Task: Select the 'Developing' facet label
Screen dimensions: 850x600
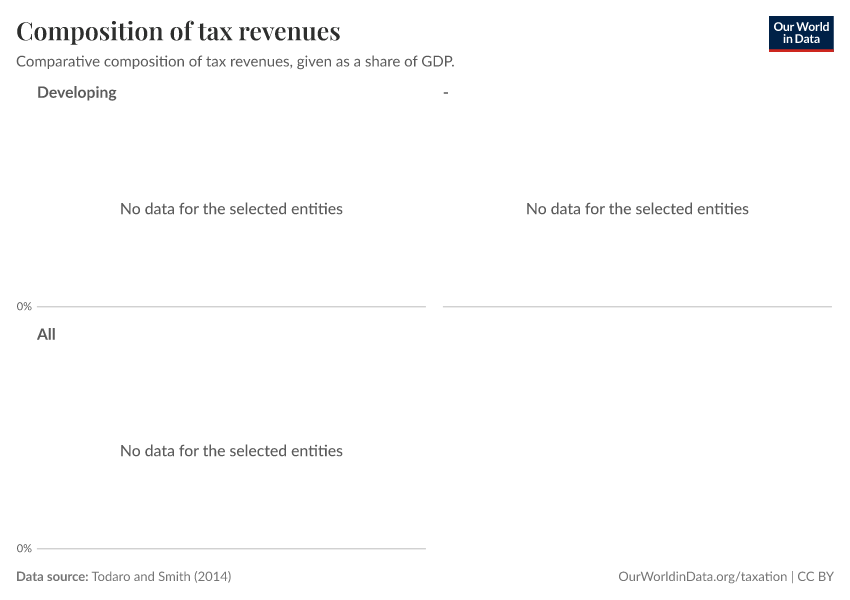Action: [77, 92]
